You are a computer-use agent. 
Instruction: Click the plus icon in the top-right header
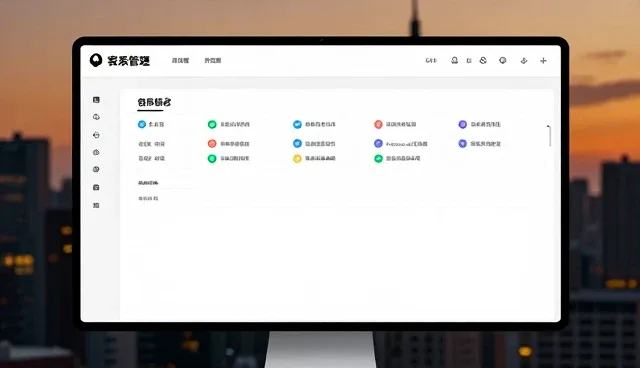[x=543, y=60]
